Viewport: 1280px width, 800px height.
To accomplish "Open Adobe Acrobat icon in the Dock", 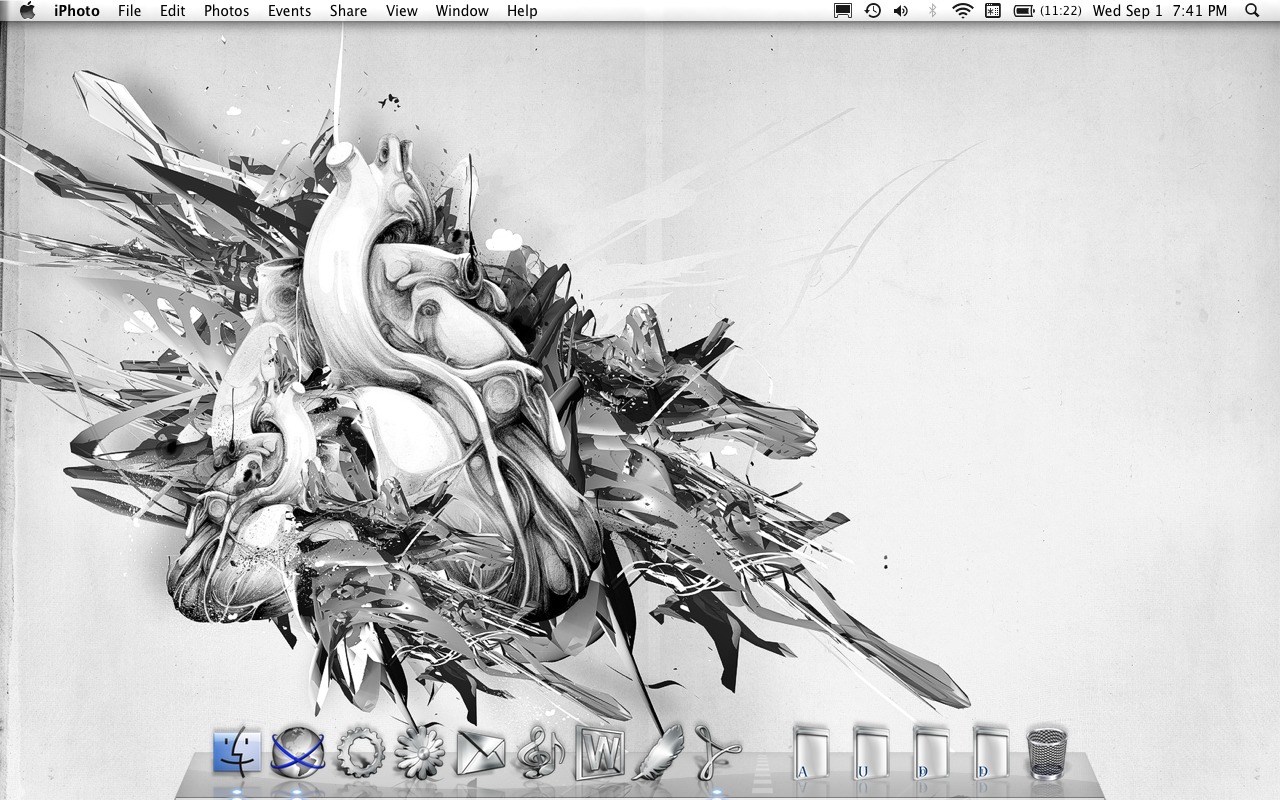I will (x=718, y=752).
